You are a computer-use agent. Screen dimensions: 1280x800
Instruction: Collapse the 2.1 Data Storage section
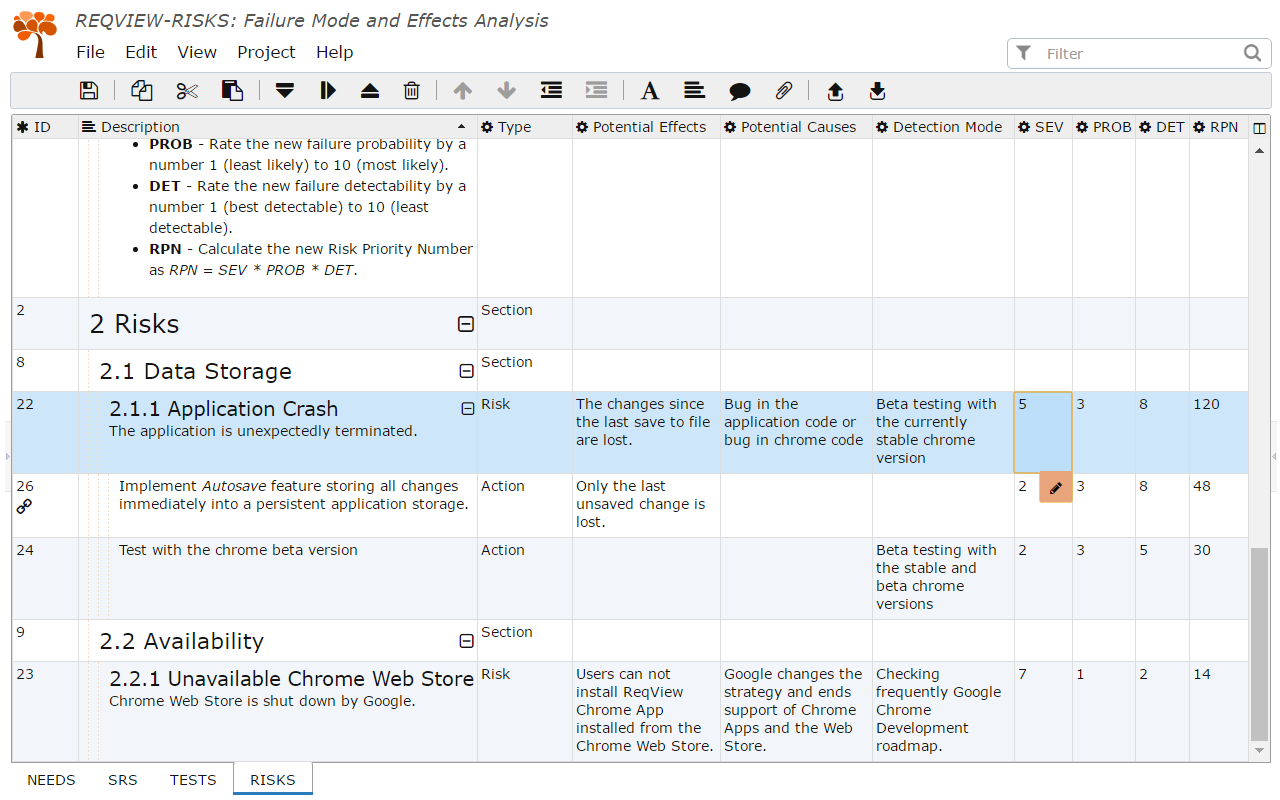click(466, 371)
